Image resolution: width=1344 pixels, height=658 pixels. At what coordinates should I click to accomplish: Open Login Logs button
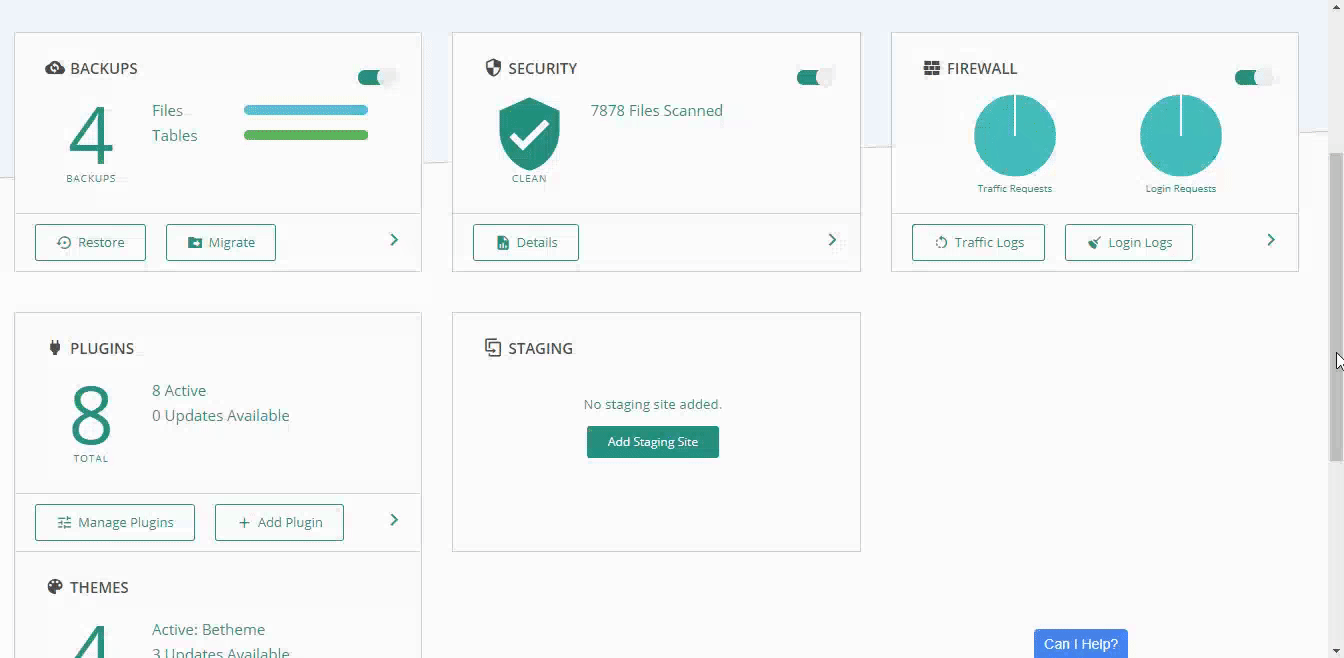[x=1129, y=242]
